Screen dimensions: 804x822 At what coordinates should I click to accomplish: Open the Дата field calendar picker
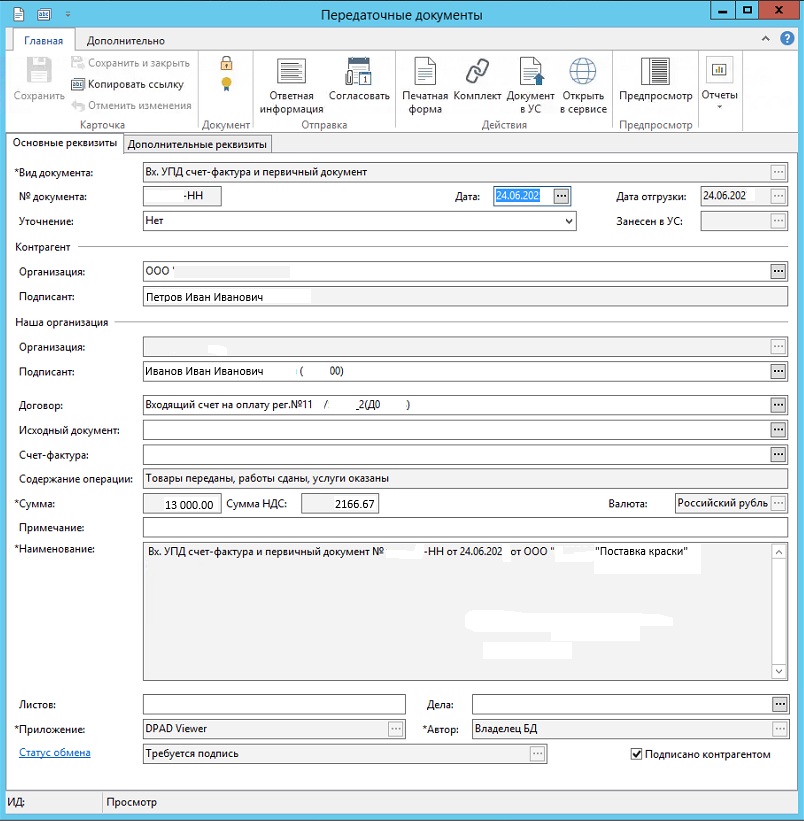[561, 196]
